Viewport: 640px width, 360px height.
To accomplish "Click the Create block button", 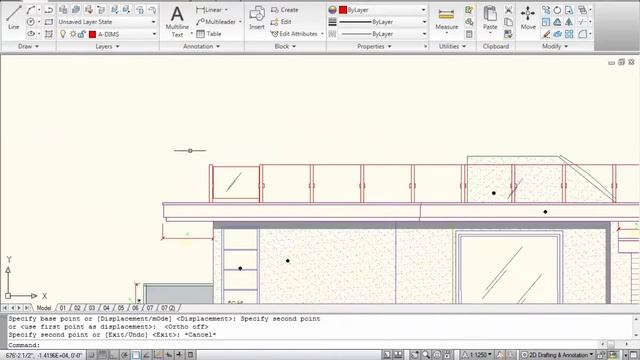I will (284, 9).
